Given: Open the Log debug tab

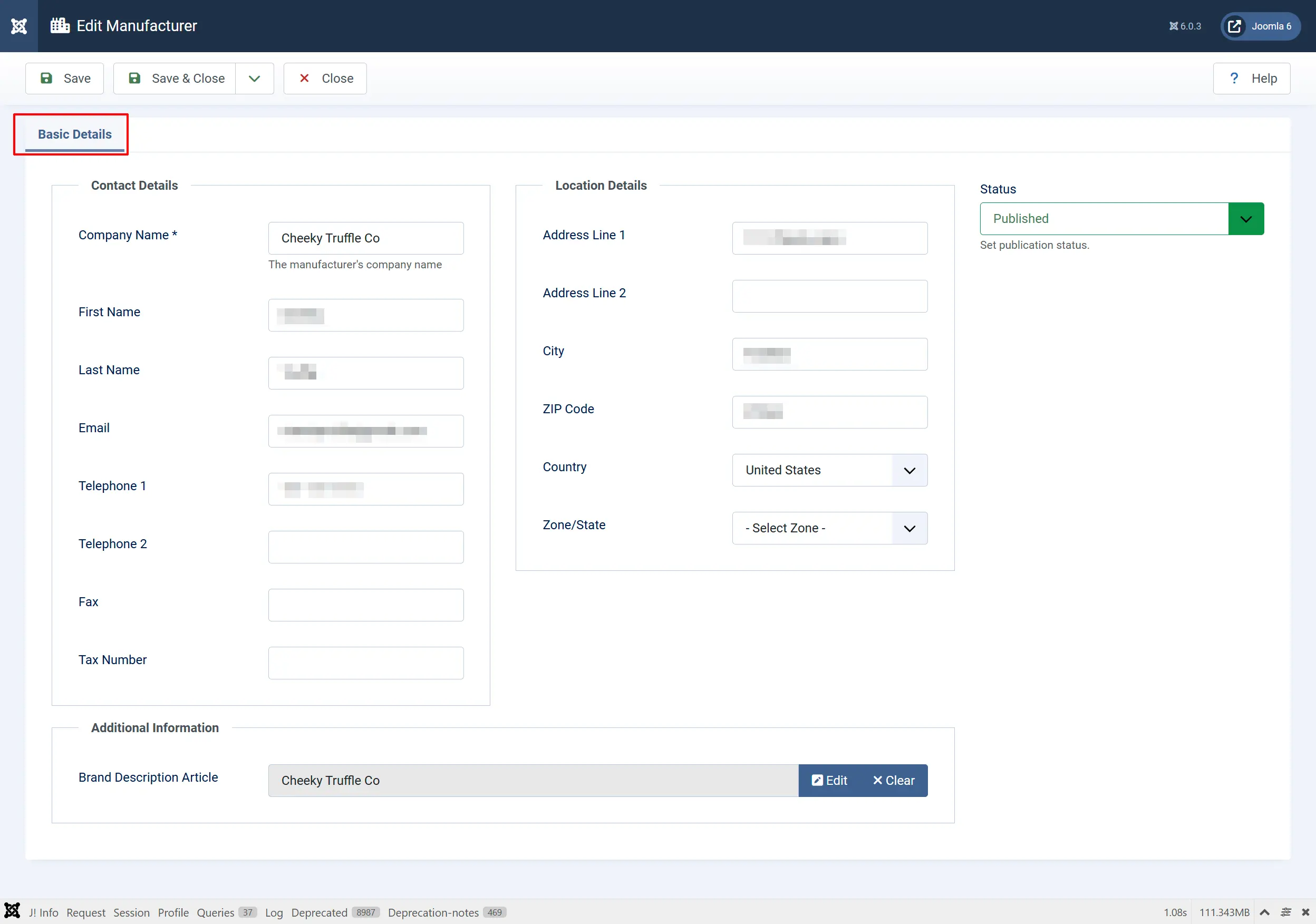Looking at the screenshot, I should (274, 912).
